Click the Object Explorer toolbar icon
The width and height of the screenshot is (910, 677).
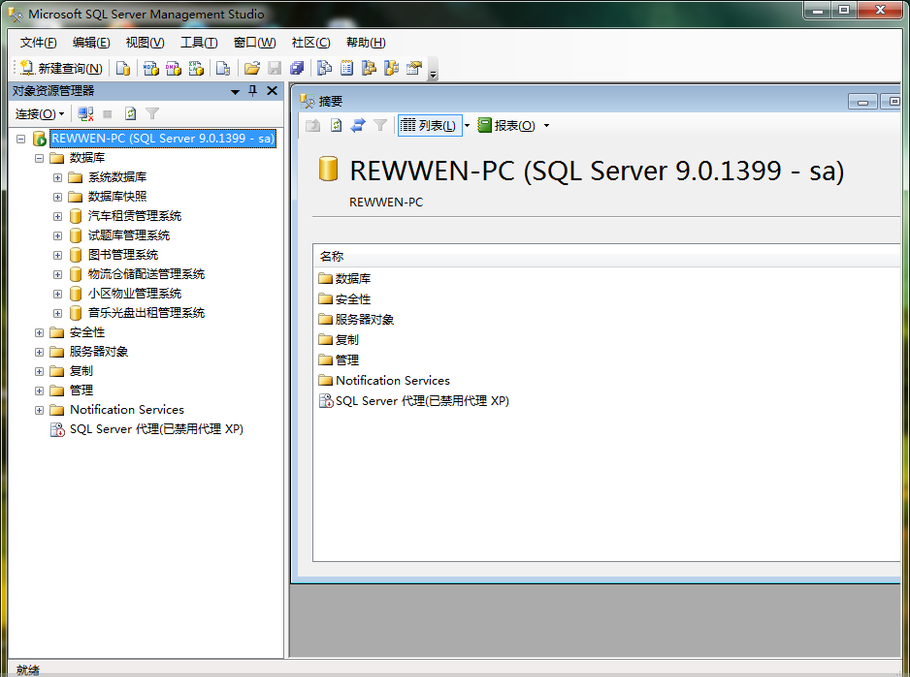[x=369, y=68]
